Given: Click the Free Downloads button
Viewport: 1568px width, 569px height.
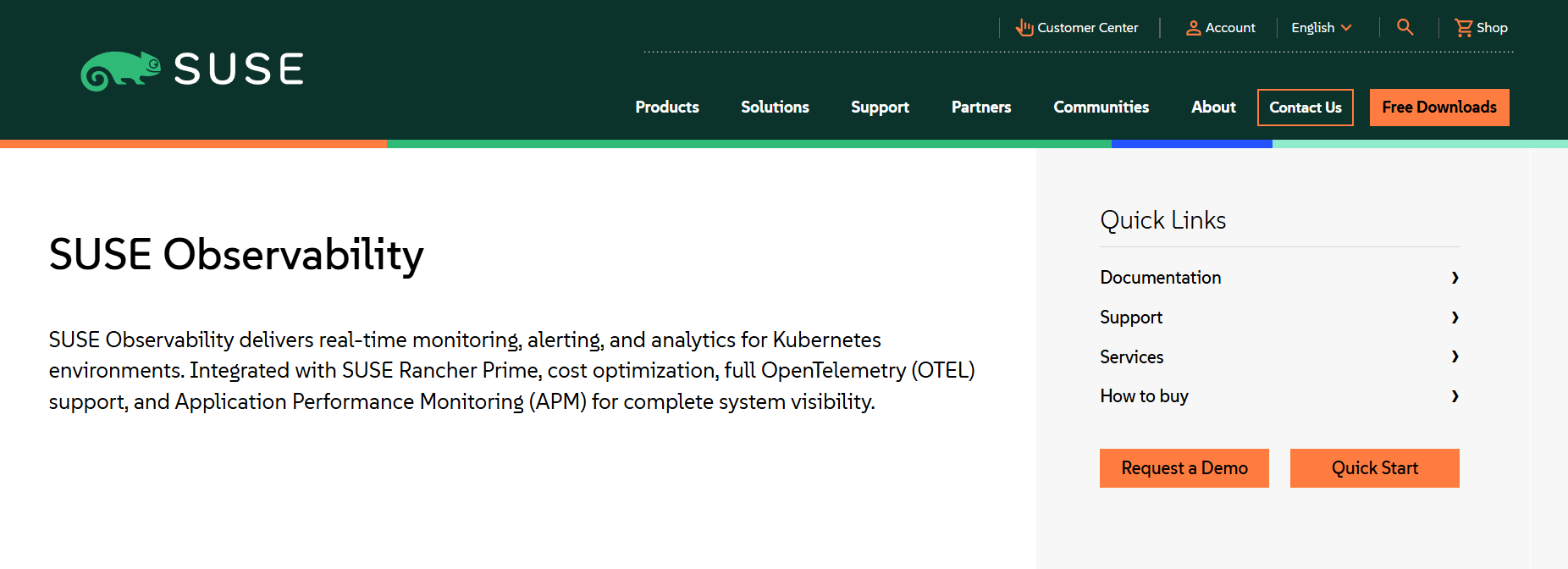Looking at the screenshot, I should tap(1438, 108).
